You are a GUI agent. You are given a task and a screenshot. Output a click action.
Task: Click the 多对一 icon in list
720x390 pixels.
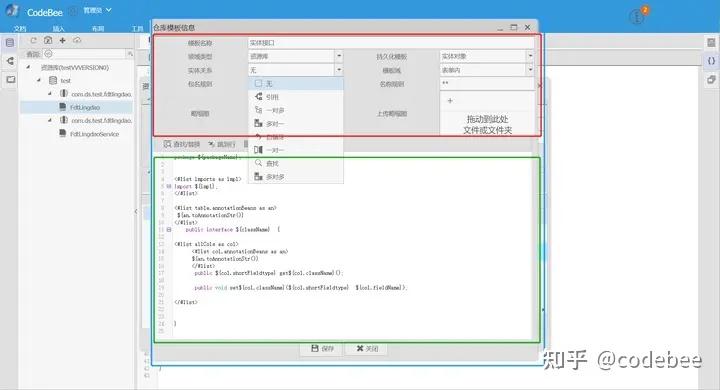[x=259, y=123]
